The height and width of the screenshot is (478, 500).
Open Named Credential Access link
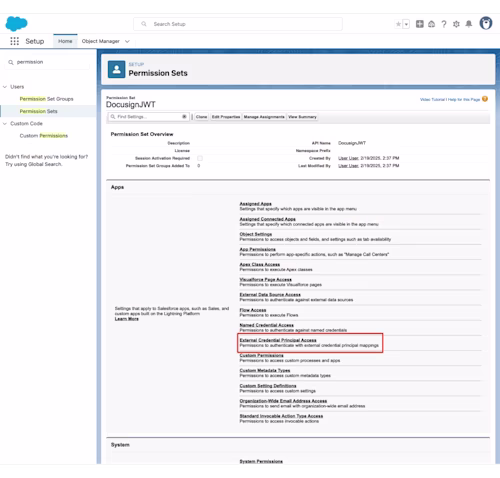pos(266,325)
